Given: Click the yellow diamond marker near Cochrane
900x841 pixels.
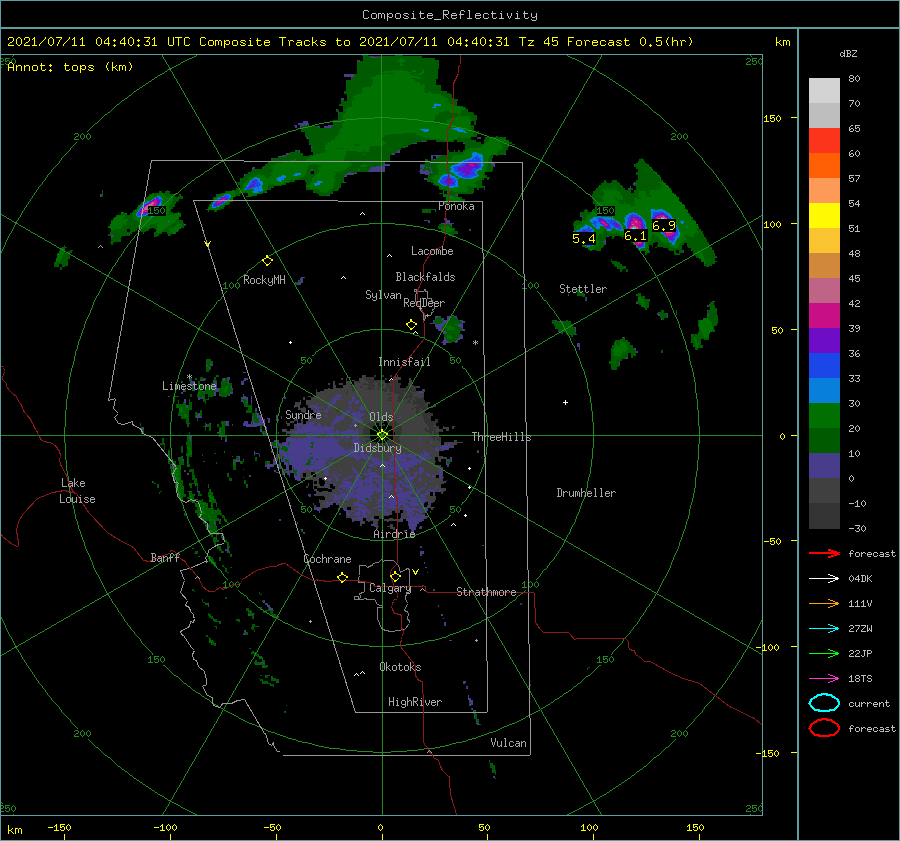Looking at the screenshot, I should [x=342, y=577].
